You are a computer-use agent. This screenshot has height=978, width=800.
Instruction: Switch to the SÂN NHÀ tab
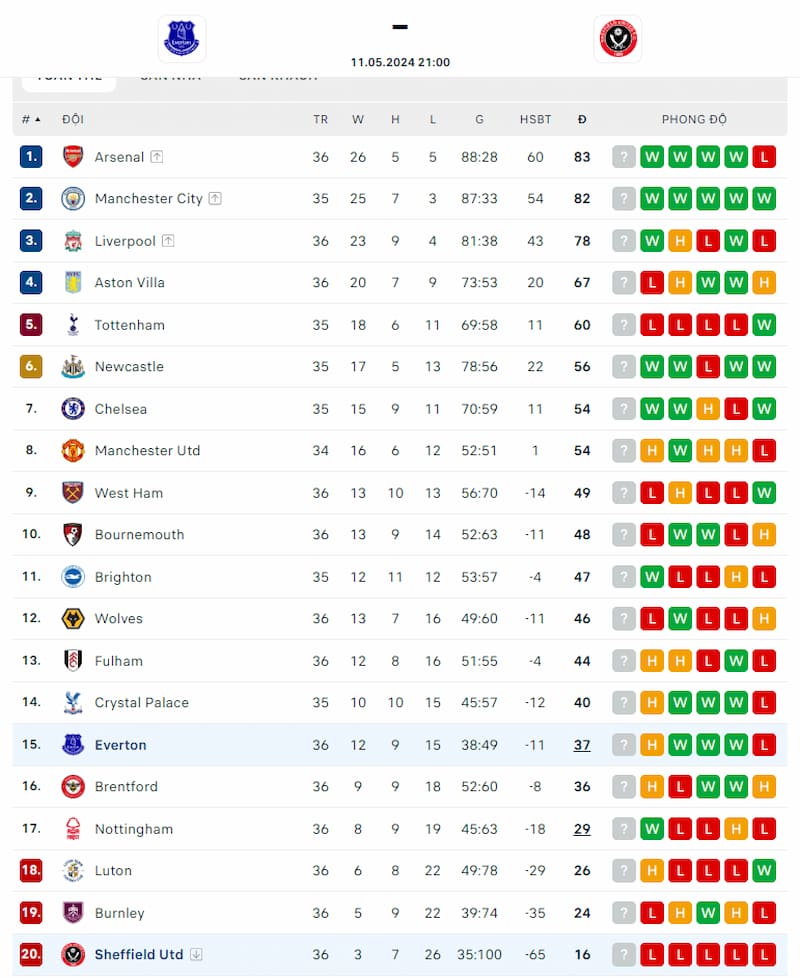pos(173,74)
